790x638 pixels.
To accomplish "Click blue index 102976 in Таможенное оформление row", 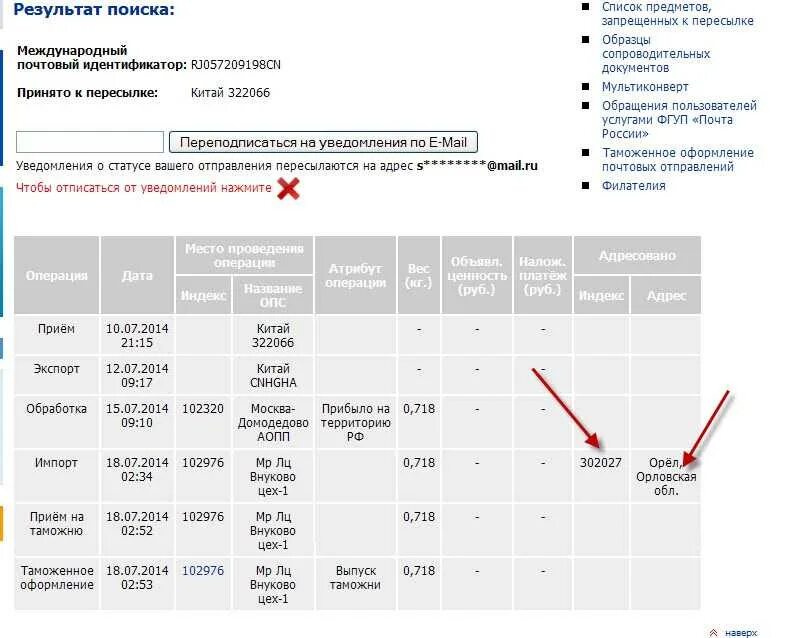I will coord(203,570).
